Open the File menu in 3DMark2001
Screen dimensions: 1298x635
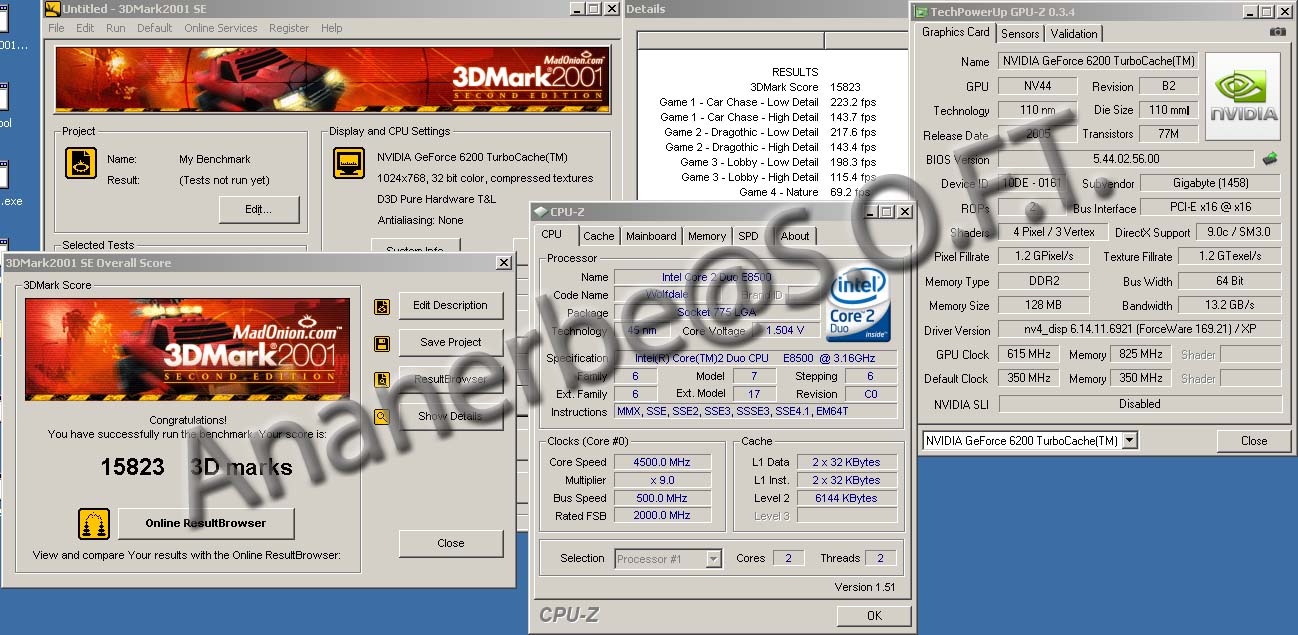coord(57,28)
